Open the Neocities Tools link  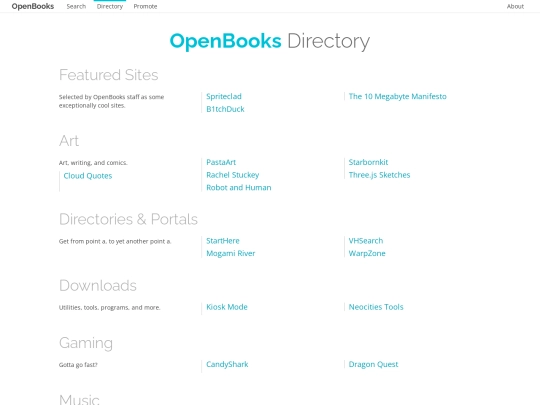pyautogui.click(x=376, y=307)
